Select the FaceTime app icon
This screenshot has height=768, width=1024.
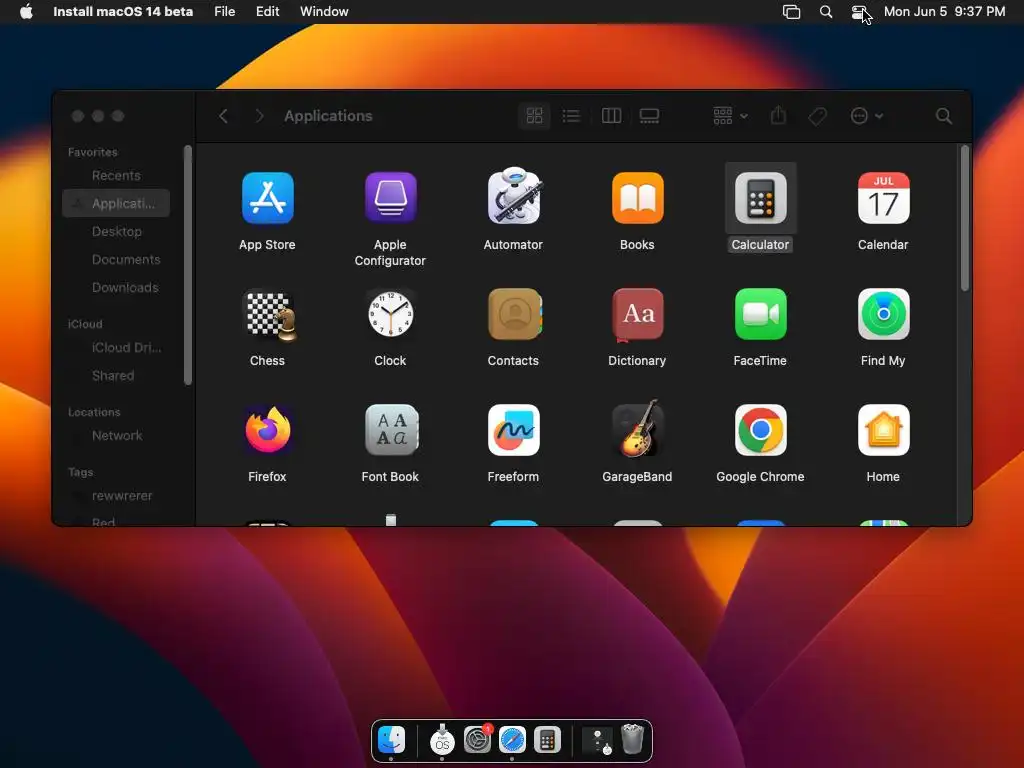(x=760, y=314)
